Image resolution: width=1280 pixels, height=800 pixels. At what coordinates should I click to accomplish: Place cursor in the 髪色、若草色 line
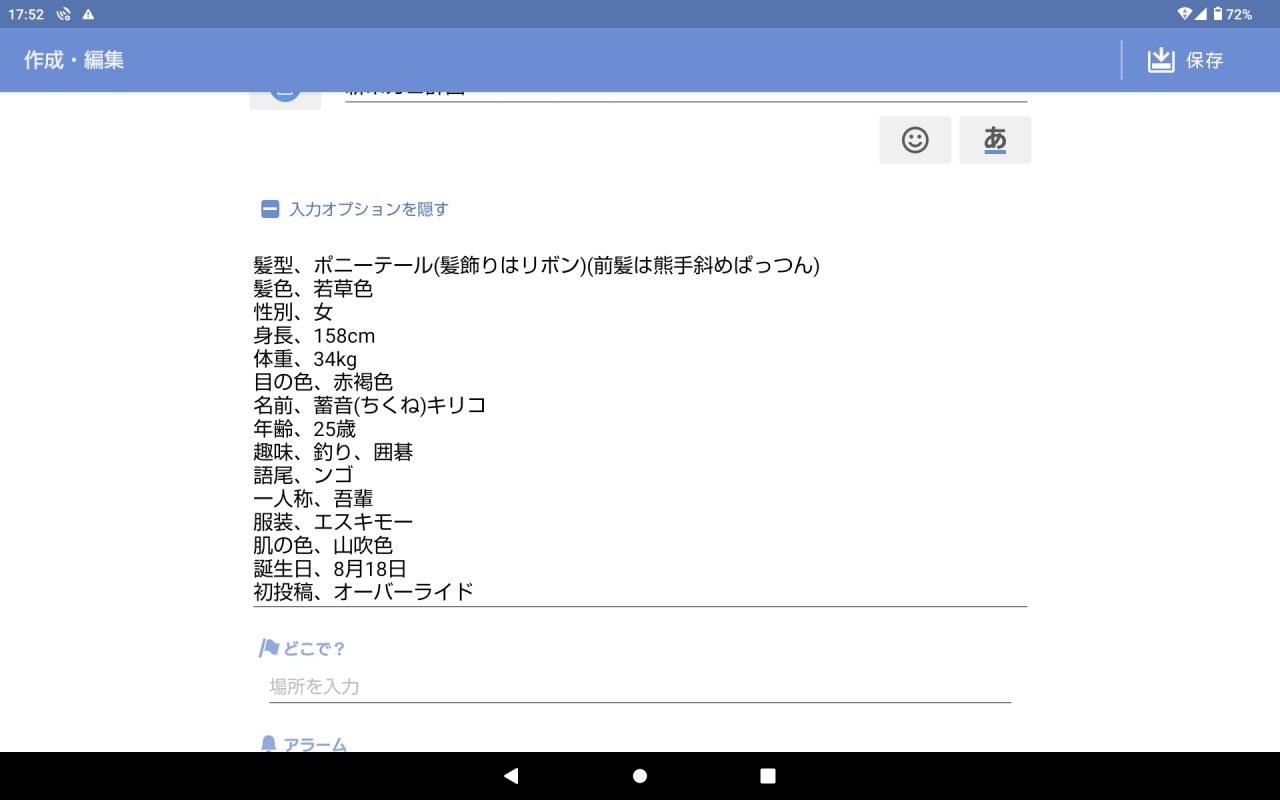coord(313,289)
